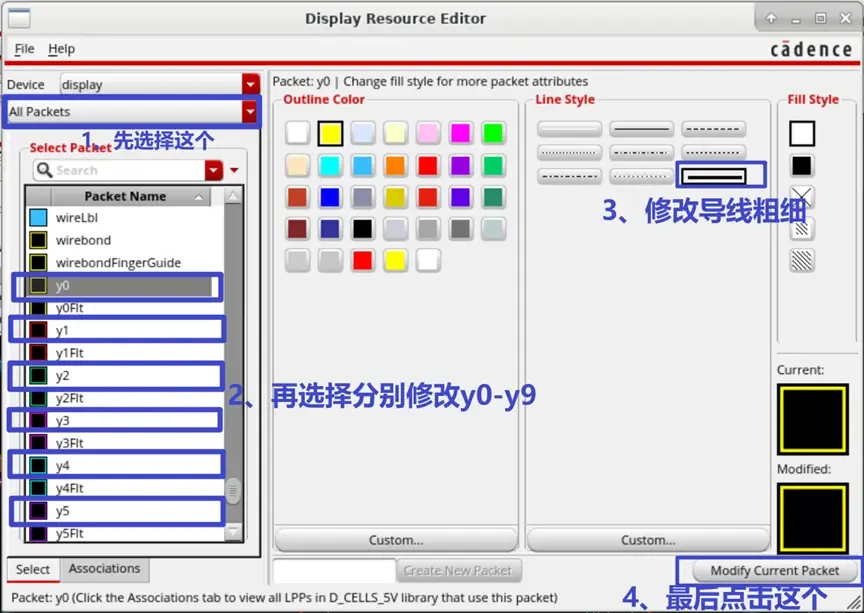Choose the X cross fill style

tap(802, 197)
